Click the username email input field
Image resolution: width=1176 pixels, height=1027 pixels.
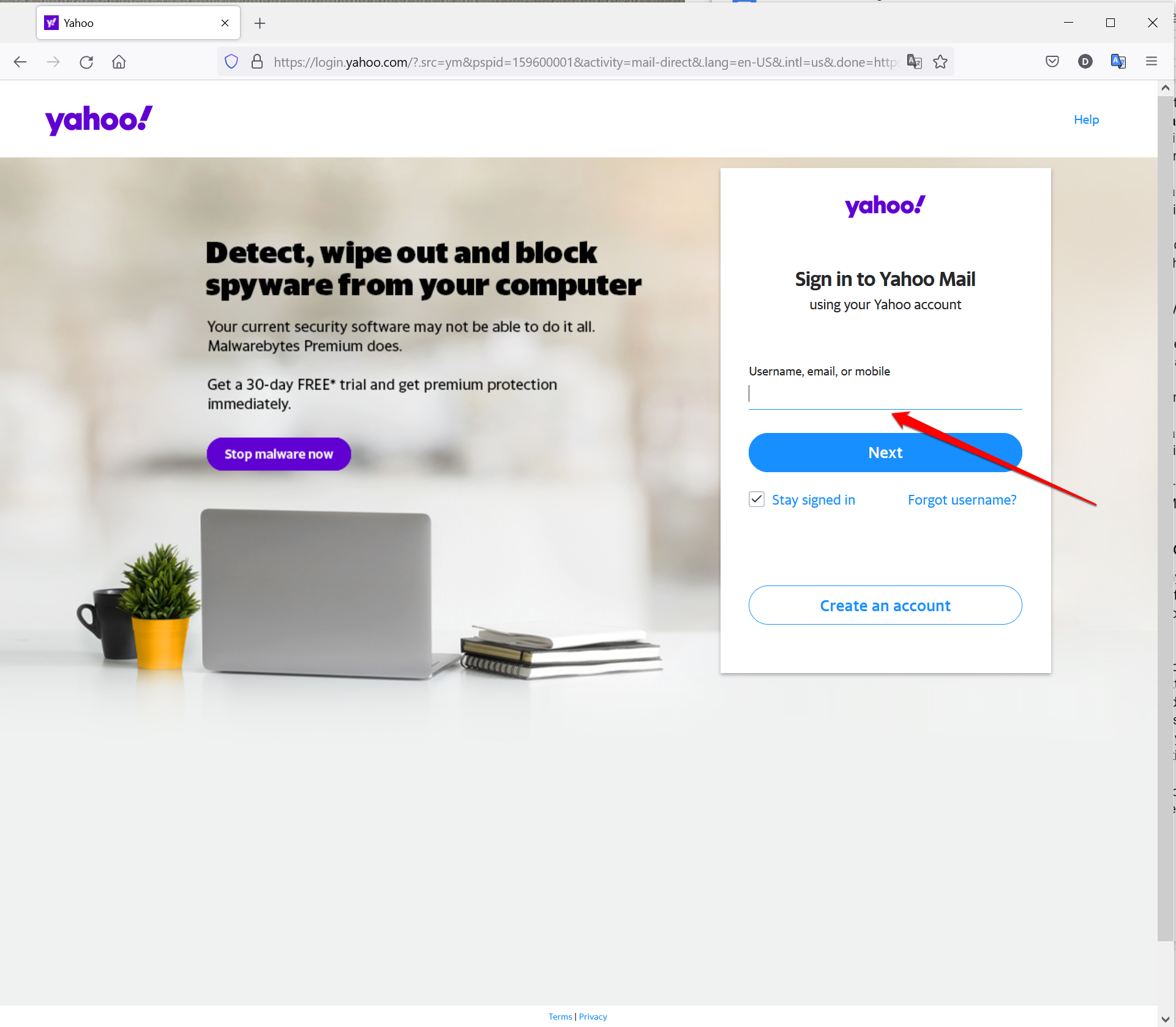885,395
